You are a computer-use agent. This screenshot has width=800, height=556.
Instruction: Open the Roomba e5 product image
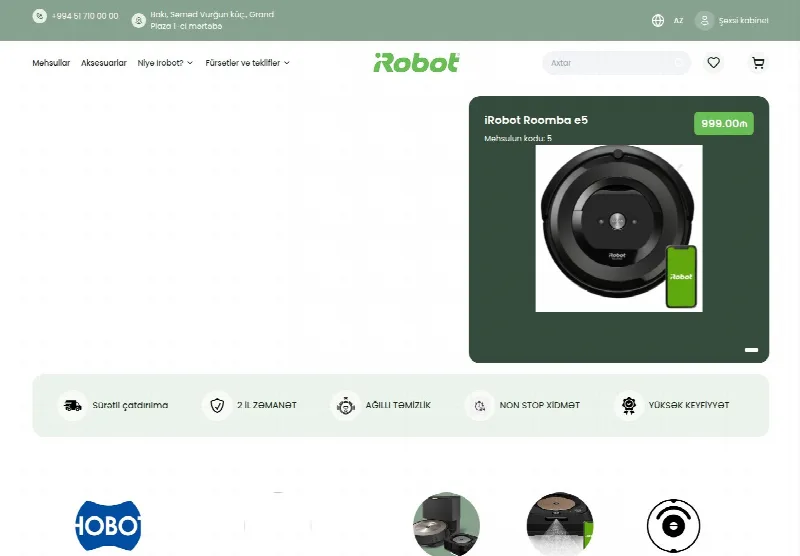(619, 228)
